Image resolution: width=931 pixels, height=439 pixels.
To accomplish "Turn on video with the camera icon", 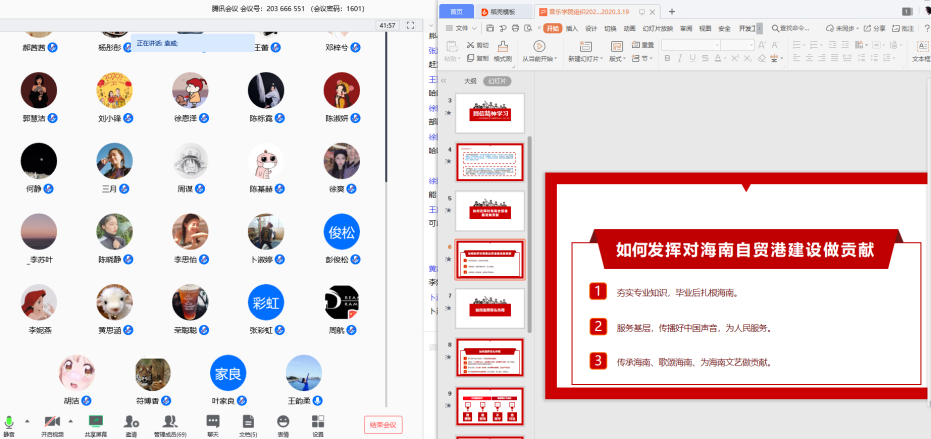I will pyautogui.click(x=51, y=422).
